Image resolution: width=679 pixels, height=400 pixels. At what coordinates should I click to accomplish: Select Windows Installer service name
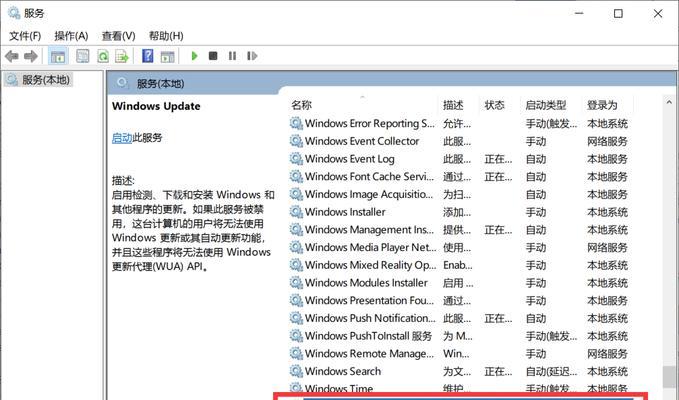[x=345, y=212]
